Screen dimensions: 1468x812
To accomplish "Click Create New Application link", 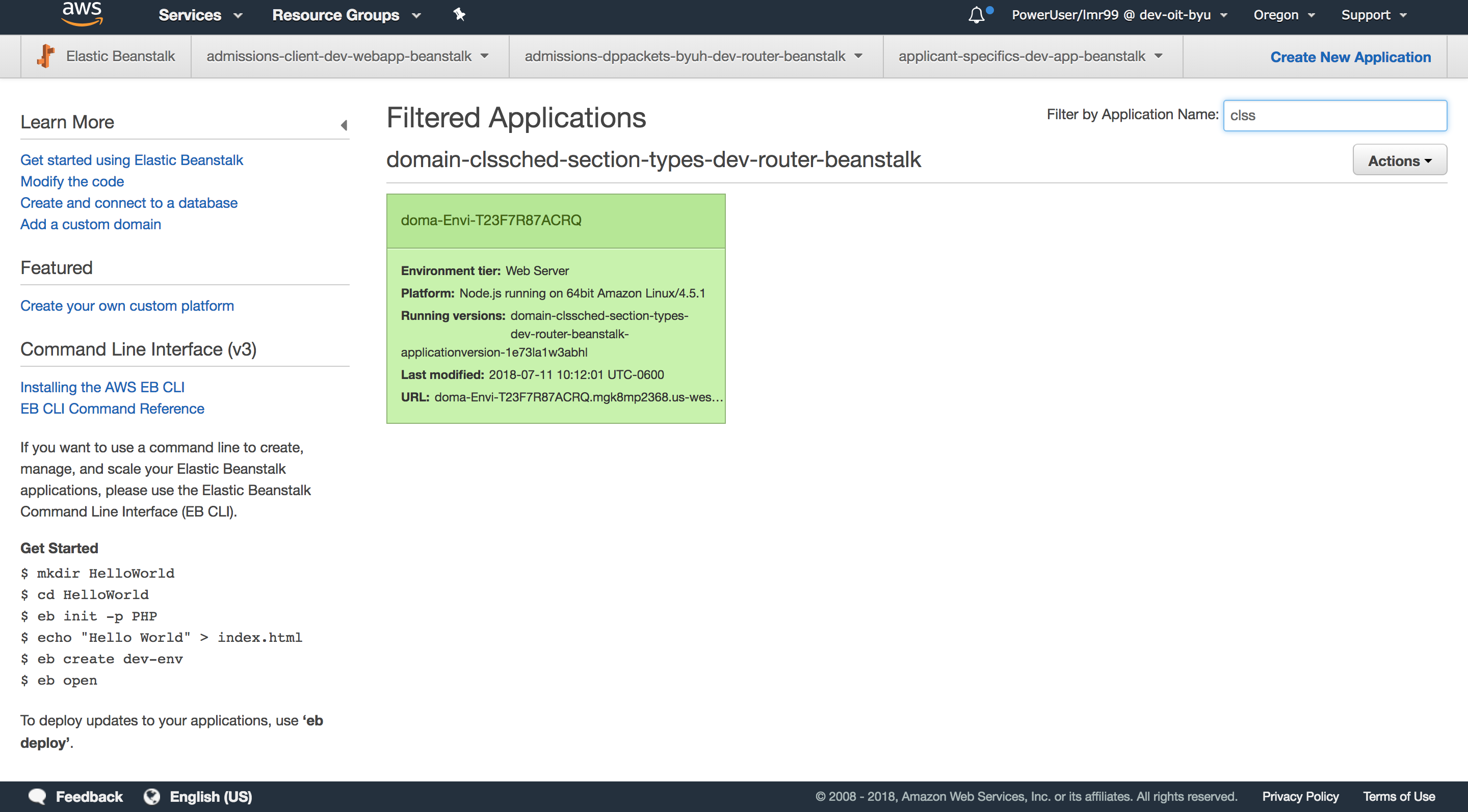I will 1351,57.
